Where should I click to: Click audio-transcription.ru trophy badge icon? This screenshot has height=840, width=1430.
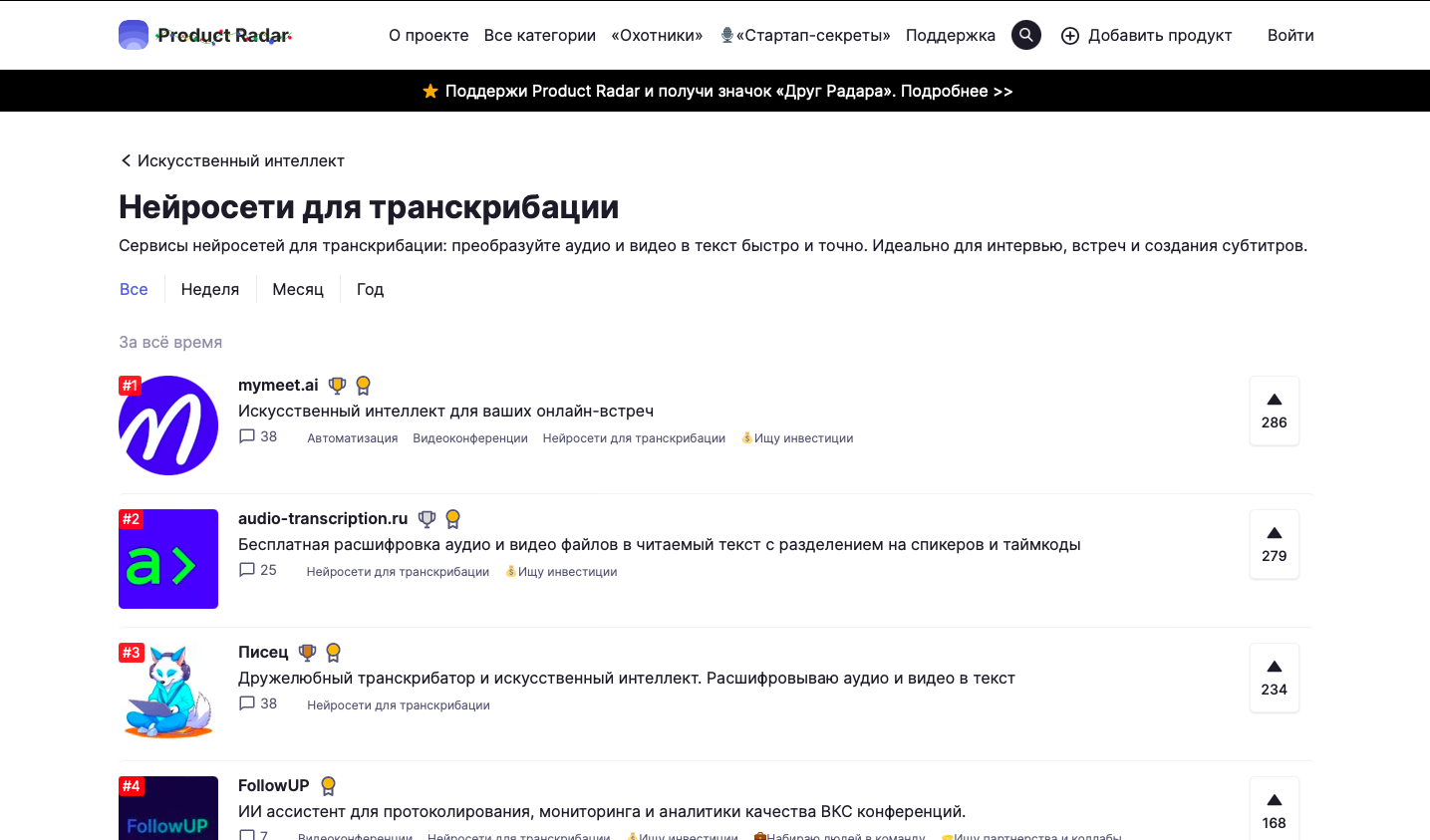[x=427, y=518]
